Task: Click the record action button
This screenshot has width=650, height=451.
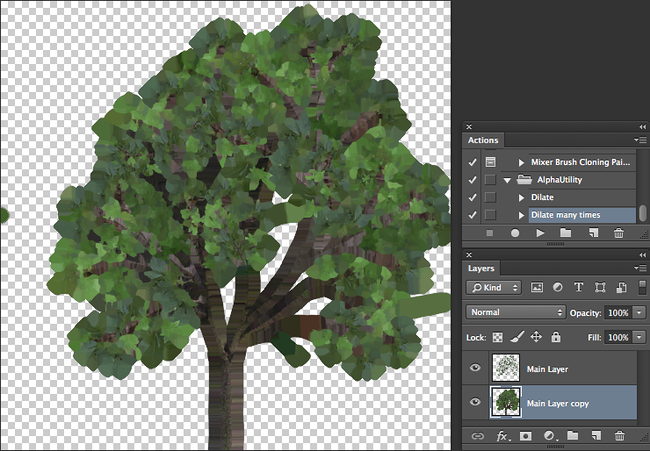Action: 516,233
